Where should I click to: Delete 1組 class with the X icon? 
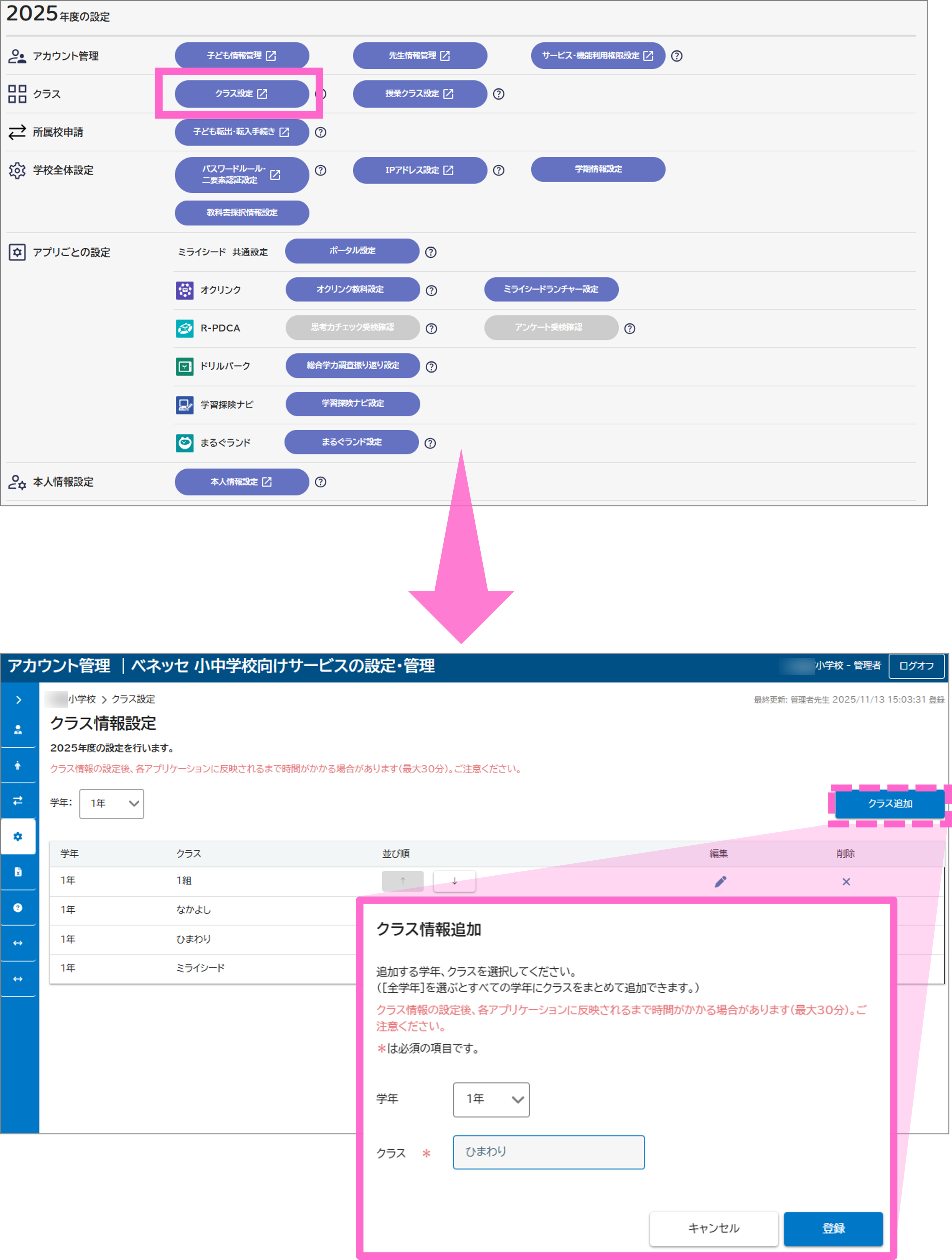click(846, 882)
